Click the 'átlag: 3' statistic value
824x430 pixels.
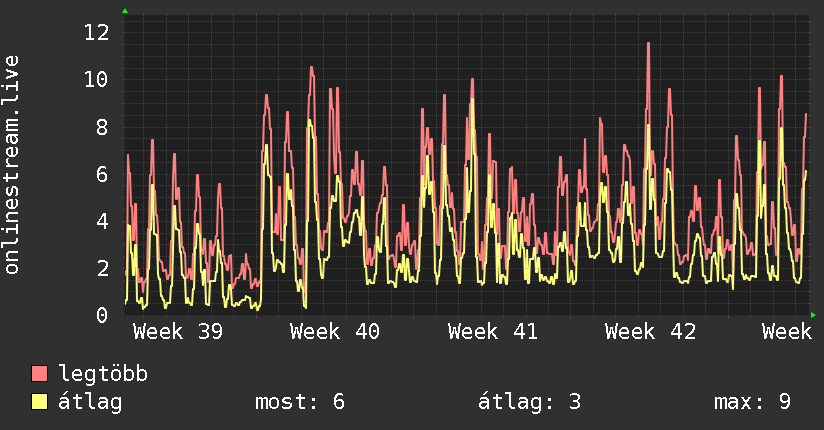click(530, 402)
